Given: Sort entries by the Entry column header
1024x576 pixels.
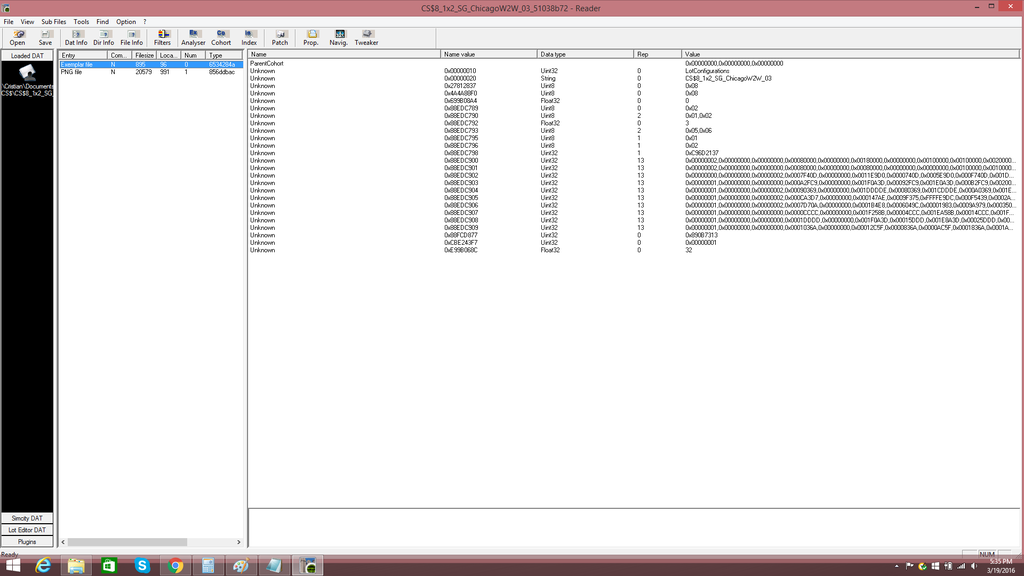Looking at the screenshot, I should click(x=83, y=55).
